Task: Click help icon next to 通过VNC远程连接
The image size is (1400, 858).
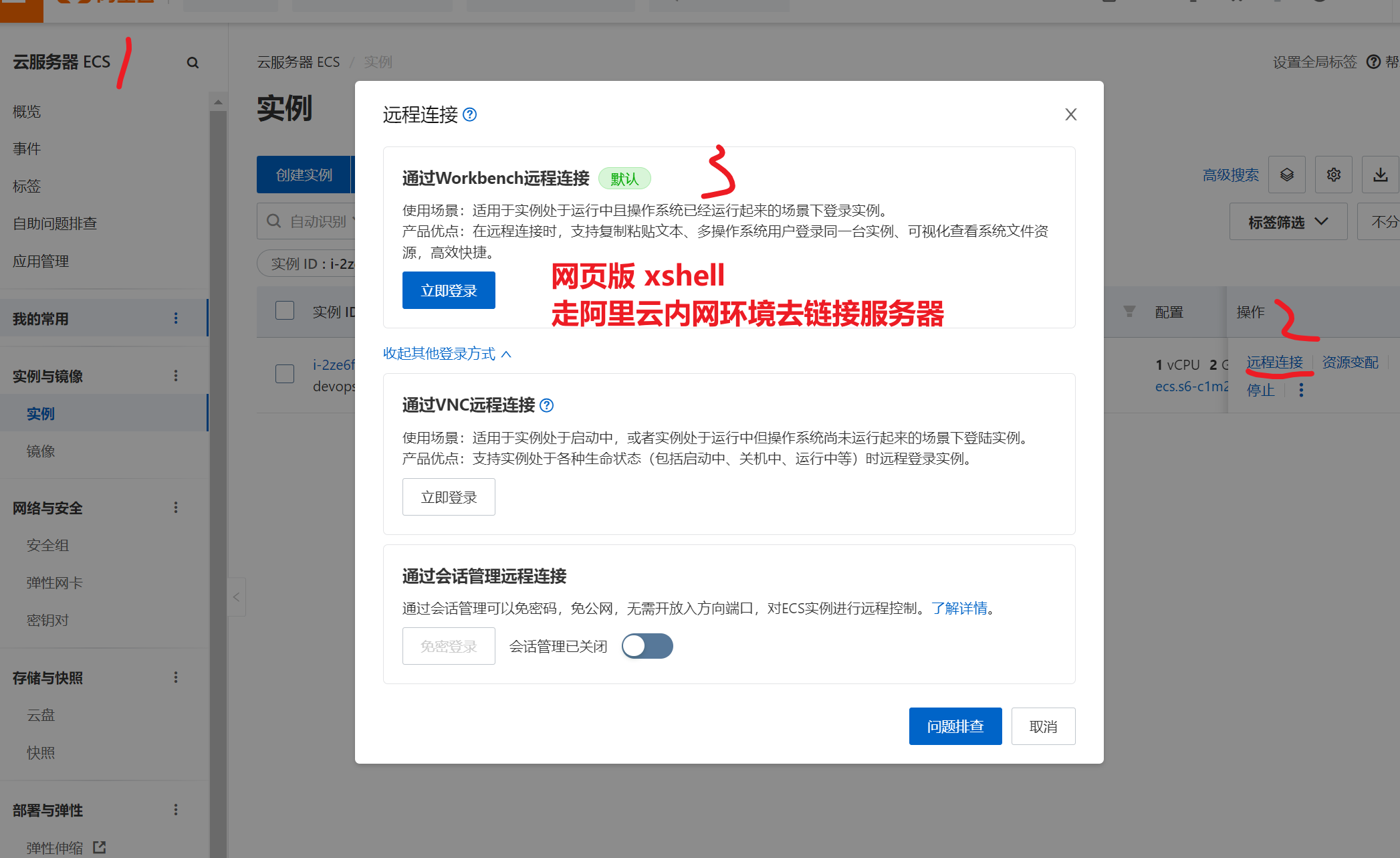Action: 546,405
